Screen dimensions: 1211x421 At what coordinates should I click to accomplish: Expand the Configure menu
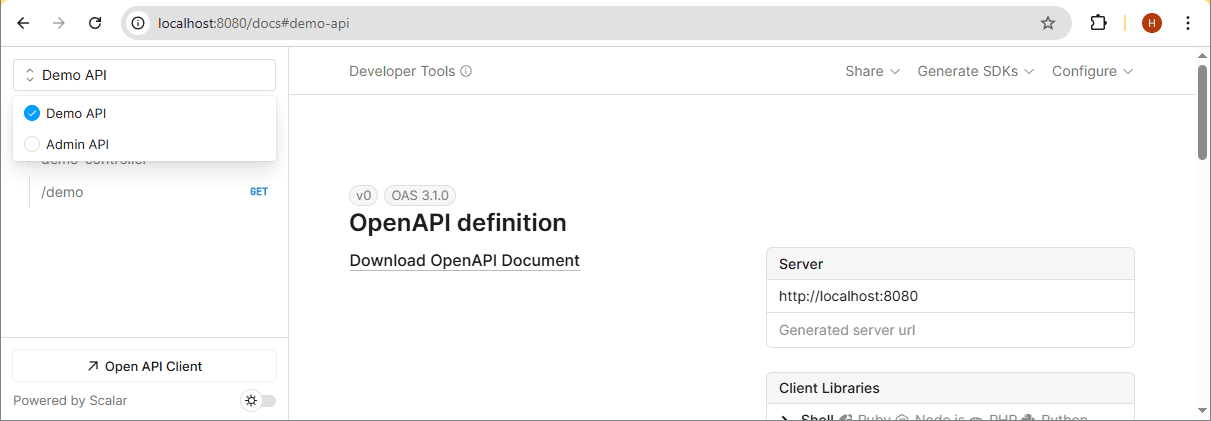(1093, 71)
